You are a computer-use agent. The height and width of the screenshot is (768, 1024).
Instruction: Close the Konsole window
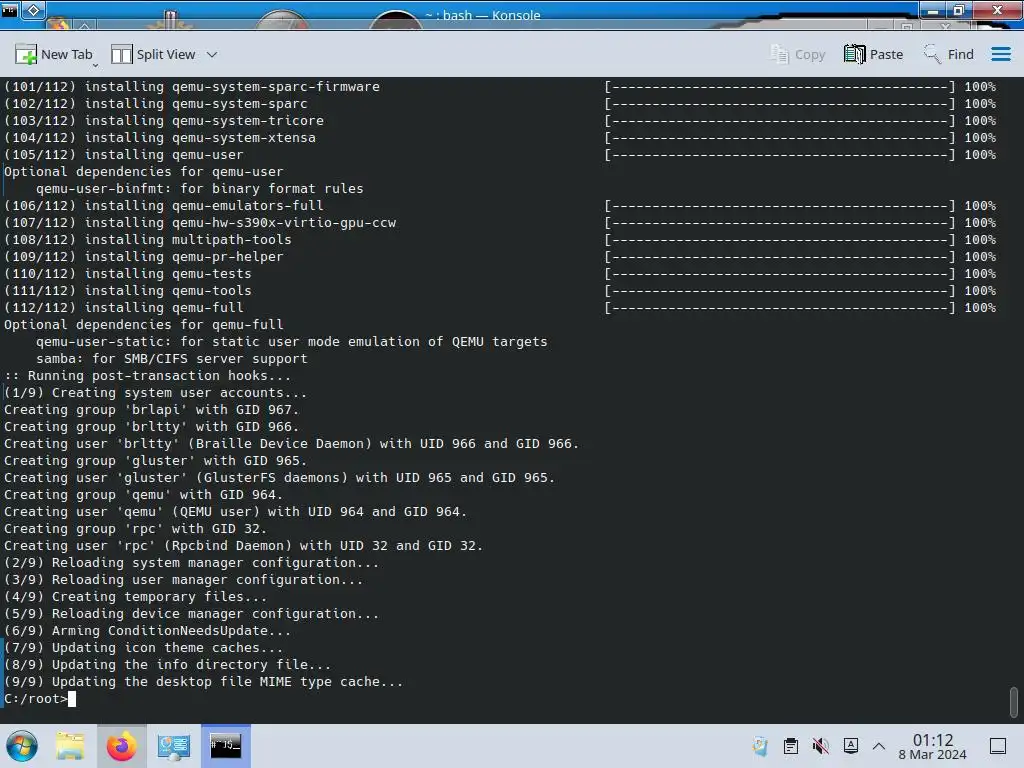[997, 10]
